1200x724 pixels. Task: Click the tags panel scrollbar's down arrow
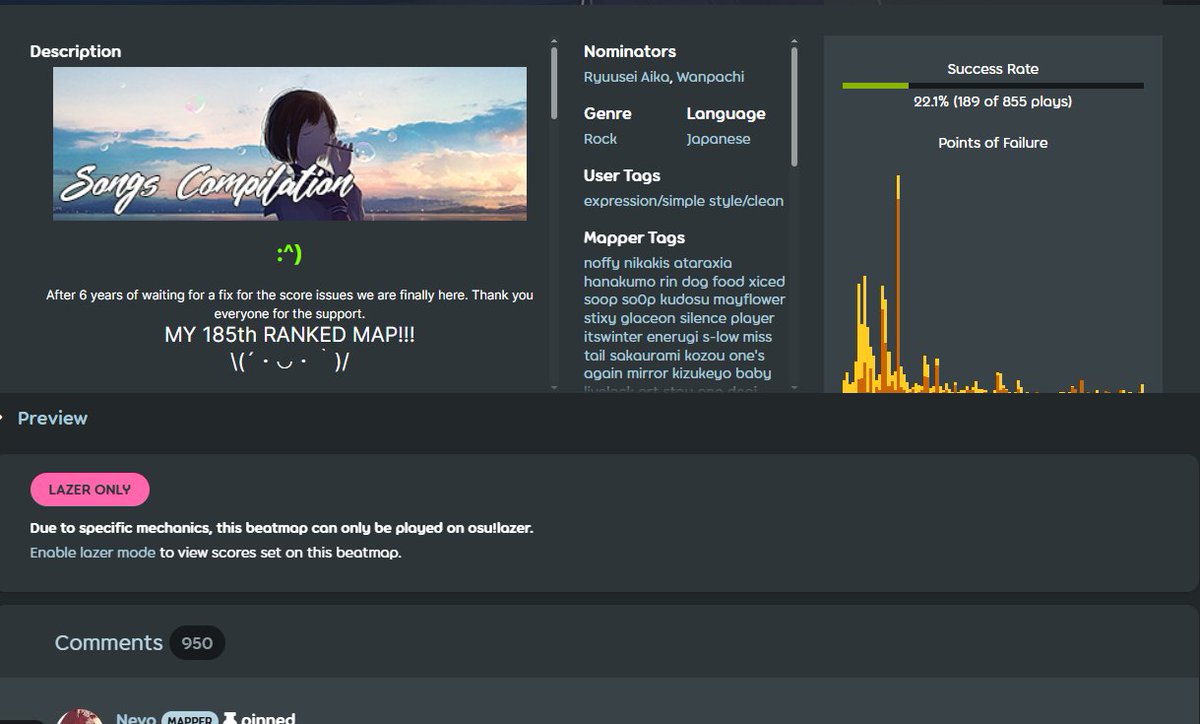pyautogui.click(x=794, y=387)
